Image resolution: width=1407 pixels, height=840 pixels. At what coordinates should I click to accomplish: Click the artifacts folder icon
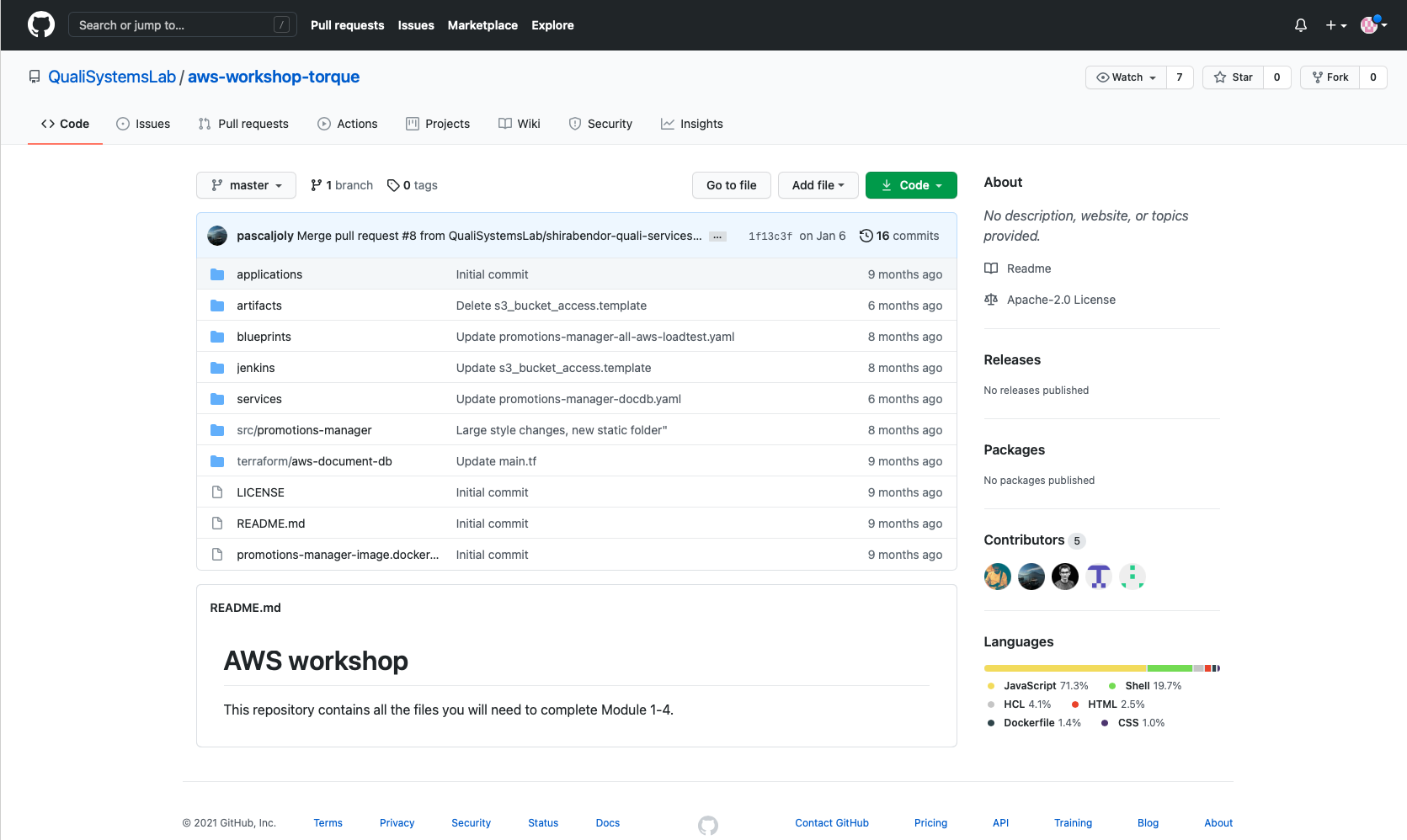[217, 306]
